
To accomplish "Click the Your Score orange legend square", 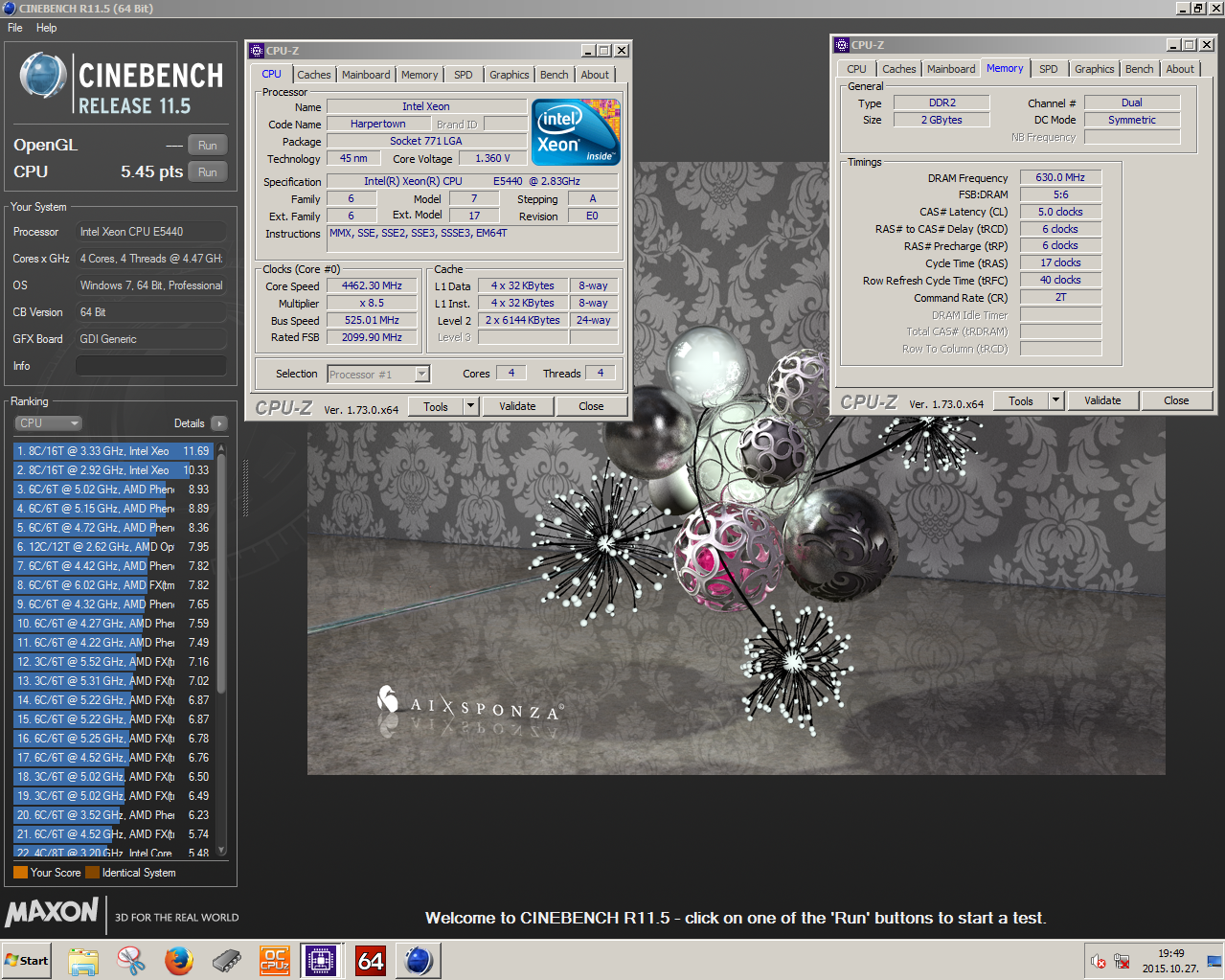I will tap(20, 873).
